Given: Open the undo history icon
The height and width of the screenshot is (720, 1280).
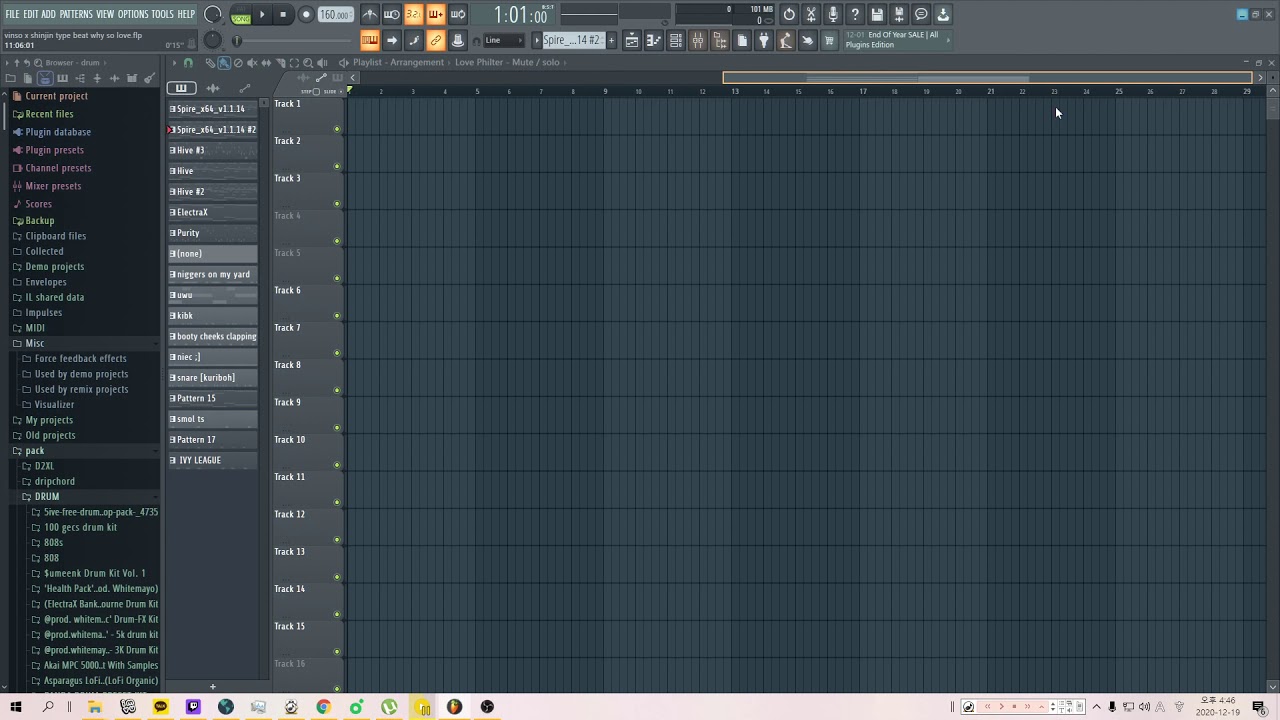Looking at the screenshot, I should (x=789, y=14).
